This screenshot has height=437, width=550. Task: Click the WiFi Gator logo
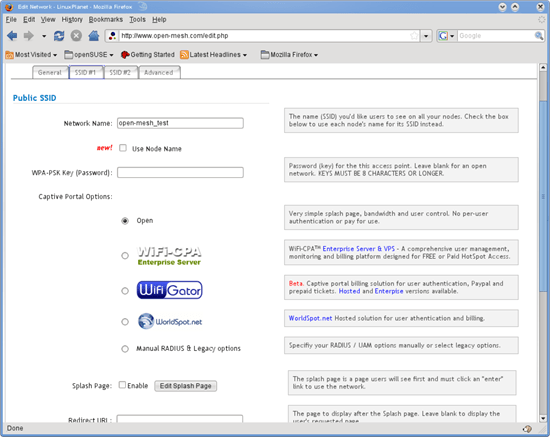coord(169,290)
